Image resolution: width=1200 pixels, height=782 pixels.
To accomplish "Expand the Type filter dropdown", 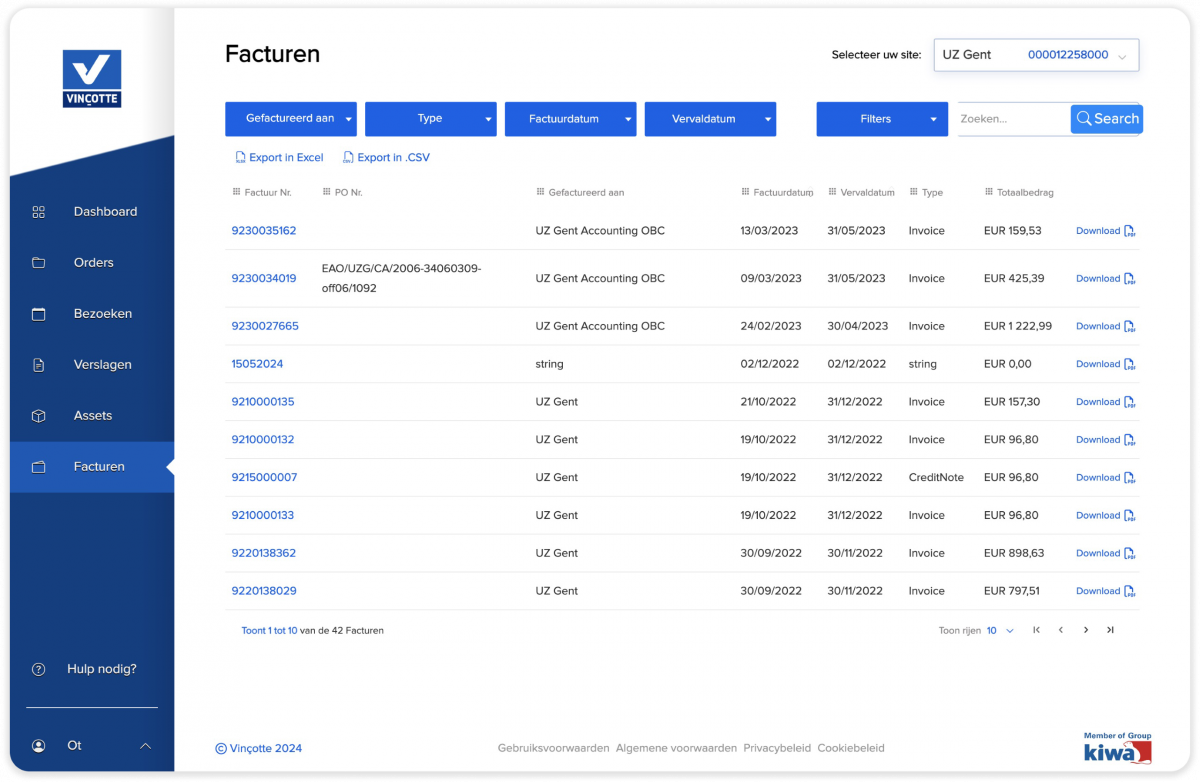I will coord(430,118).
